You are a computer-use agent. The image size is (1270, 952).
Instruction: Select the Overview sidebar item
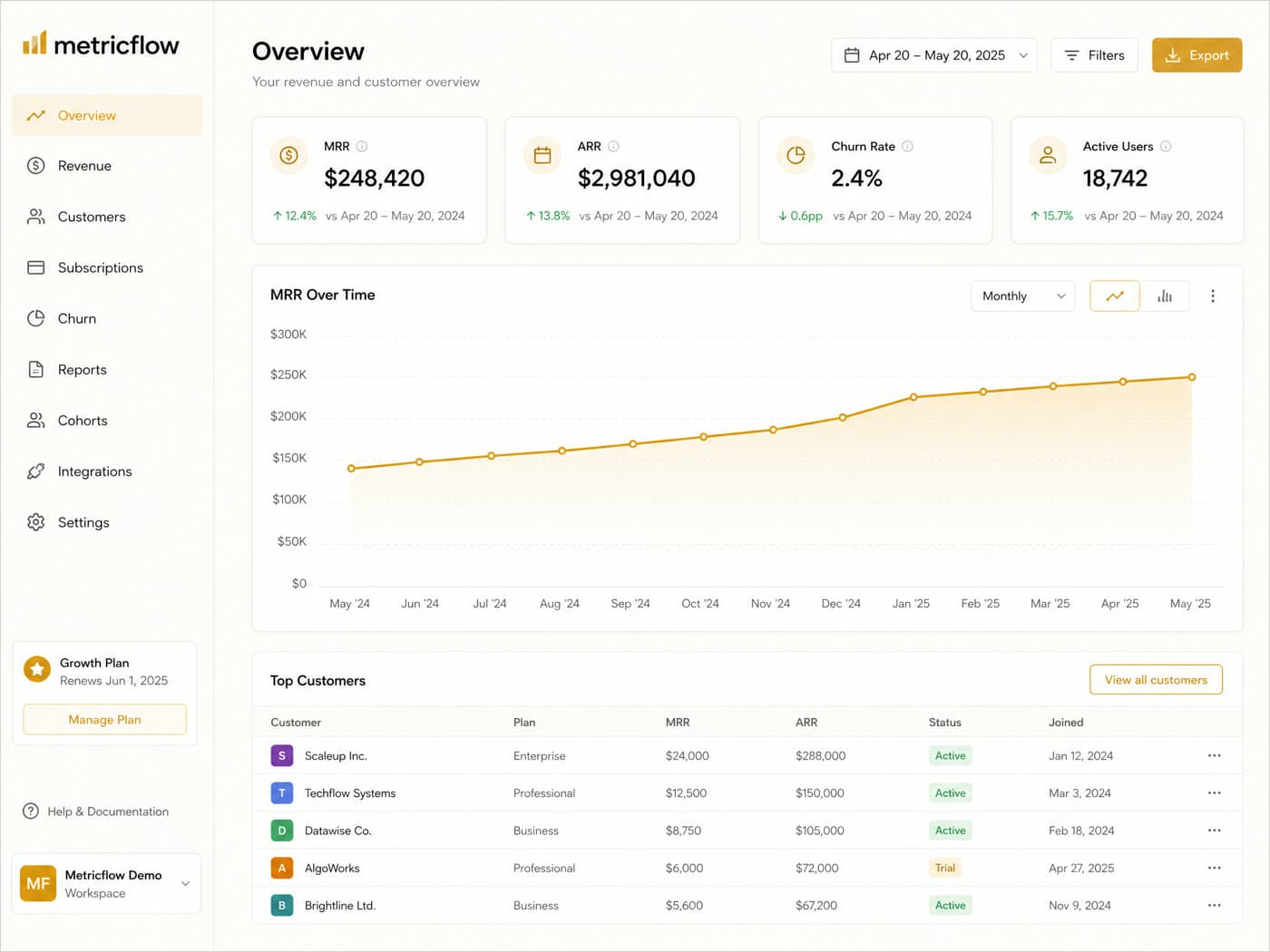click(x=107, y=115)
